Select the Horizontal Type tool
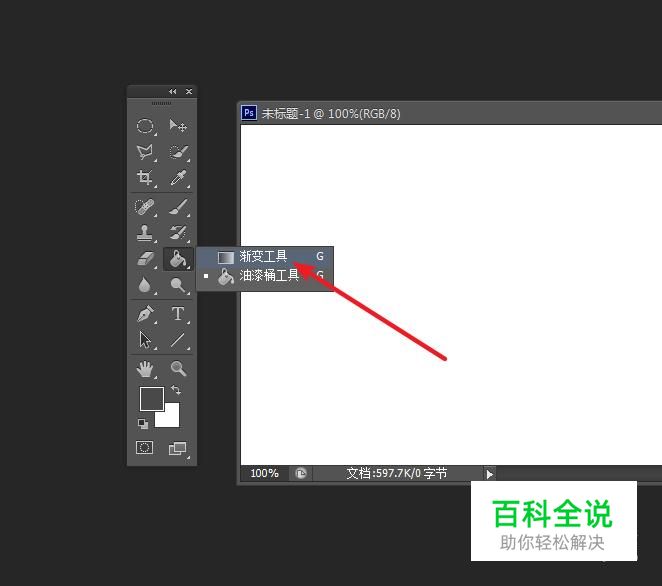Image resolution: width=662 pixels, height=586 pixels. (x=178, y=314)
